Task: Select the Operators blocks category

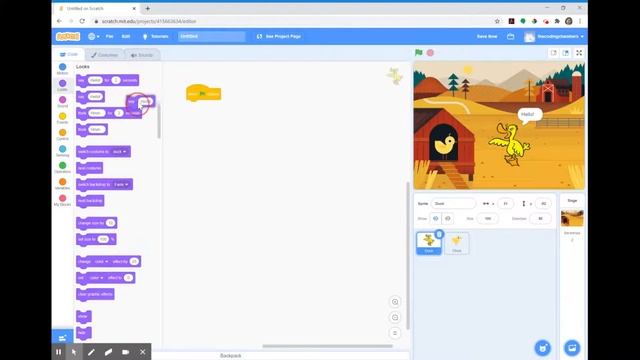Action: pyautogui.click(x=62, y=167)
